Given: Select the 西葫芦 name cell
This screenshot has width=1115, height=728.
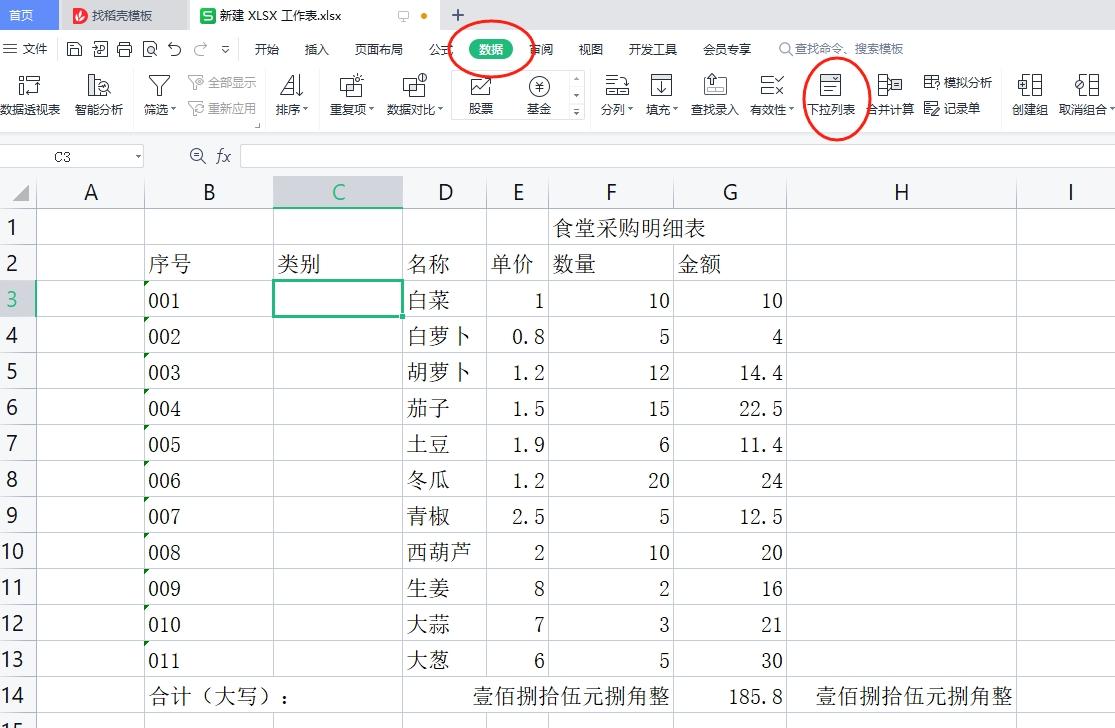Looking at the screenshot, I should 444,552.
